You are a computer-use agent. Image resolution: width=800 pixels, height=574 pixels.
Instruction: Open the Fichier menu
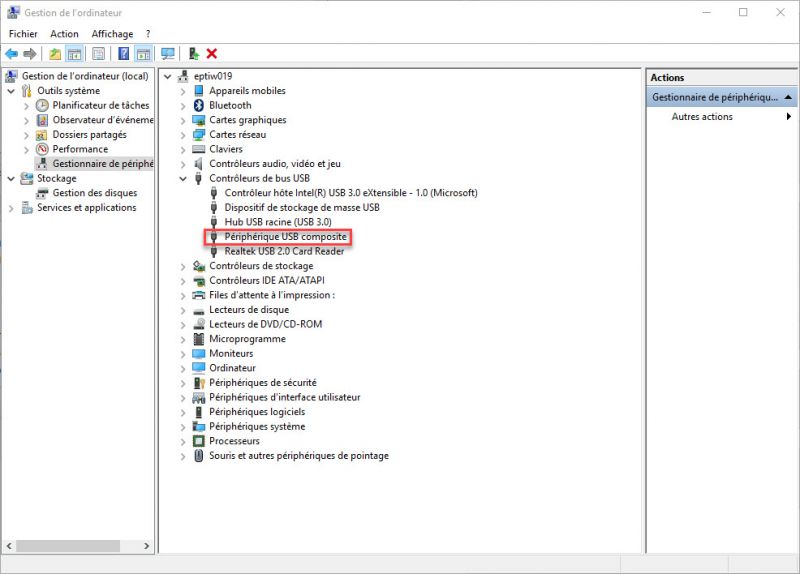(x=23, y=34)
